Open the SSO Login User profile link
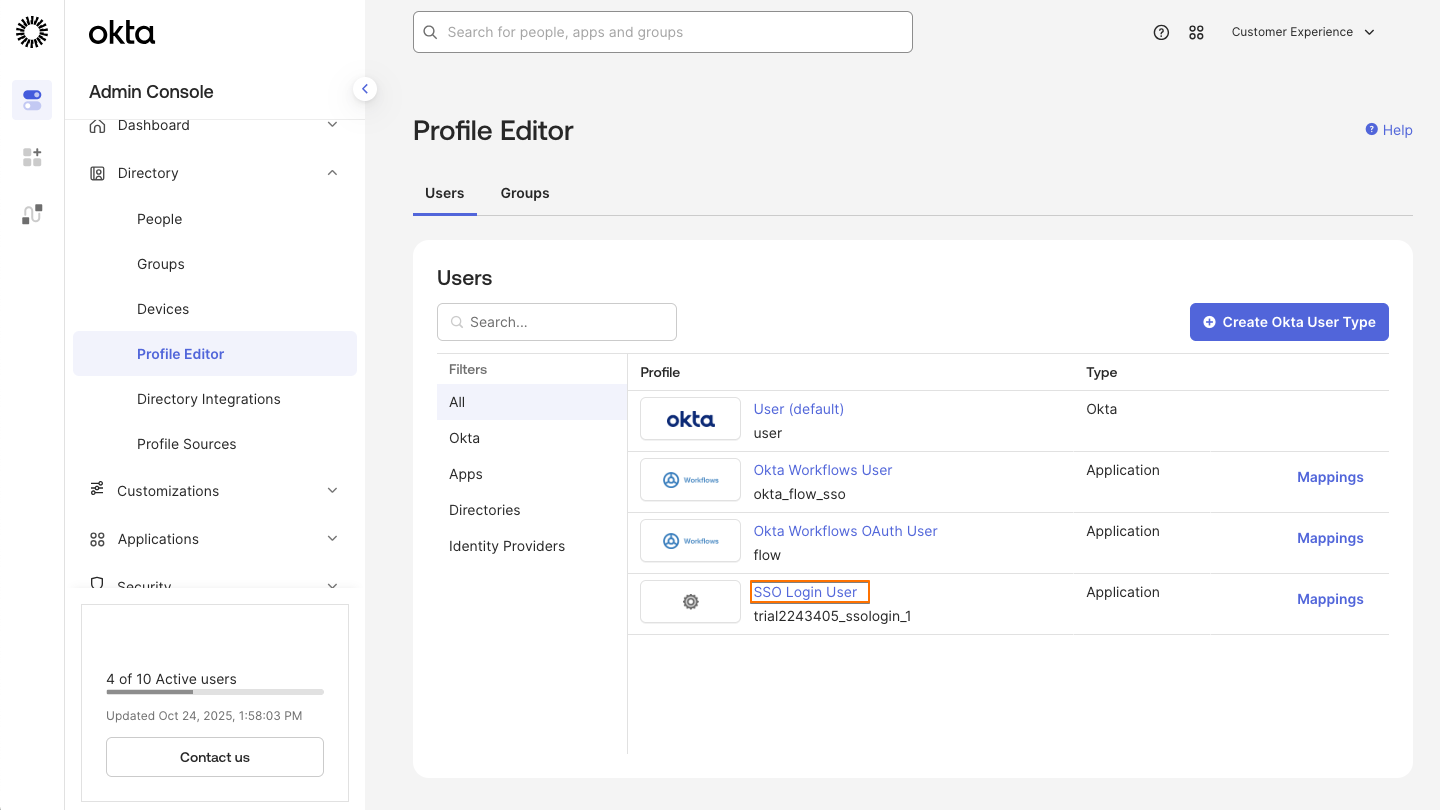 [808, 591]
